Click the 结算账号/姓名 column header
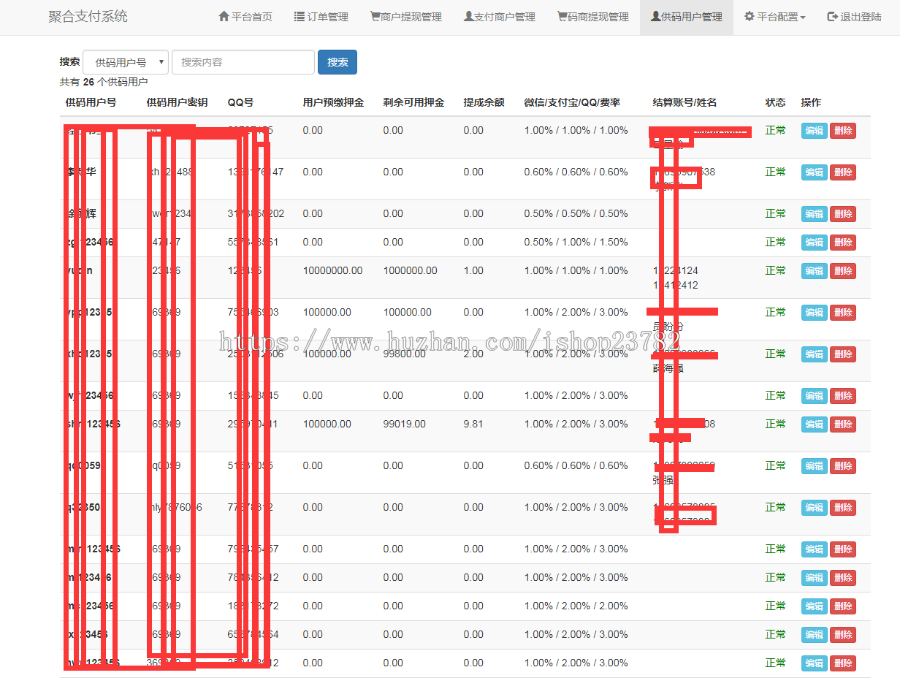Viewport: 900px width, 678px height. click(684, 102)
